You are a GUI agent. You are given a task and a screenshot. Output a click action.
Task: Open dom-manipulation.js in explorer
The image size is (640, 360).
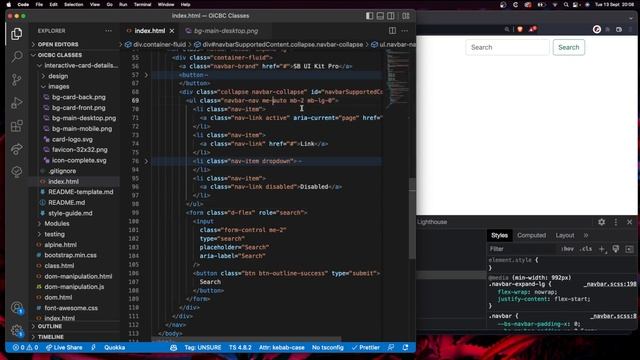click(x=74, y=287)
